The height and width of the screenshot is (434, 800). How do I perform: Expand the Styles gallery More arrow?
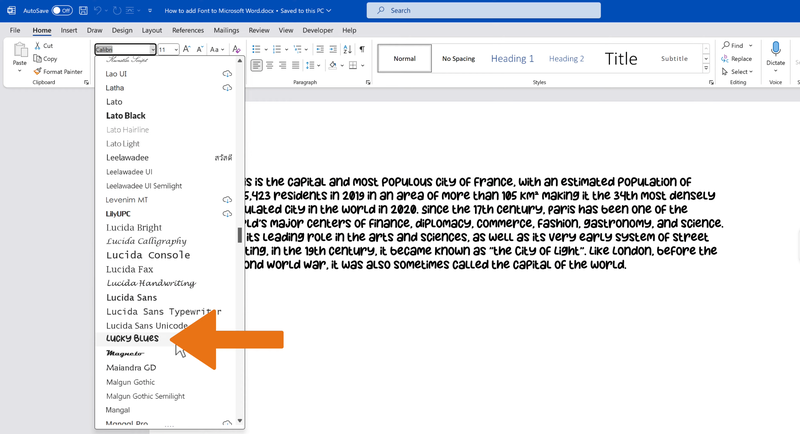point(706,68)
